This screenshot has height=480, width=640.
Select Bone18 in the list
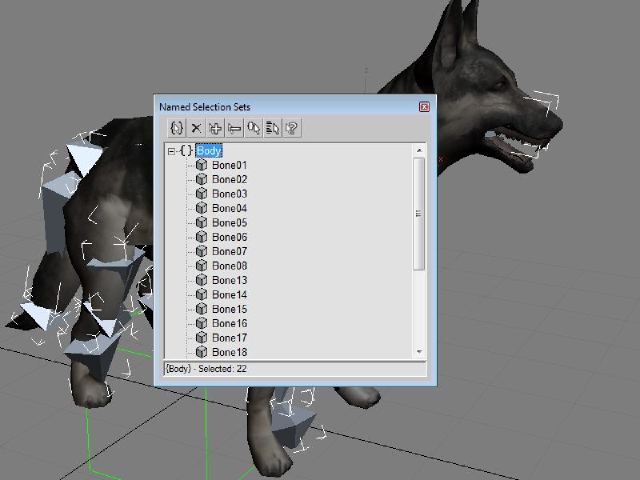pos(229,352)
